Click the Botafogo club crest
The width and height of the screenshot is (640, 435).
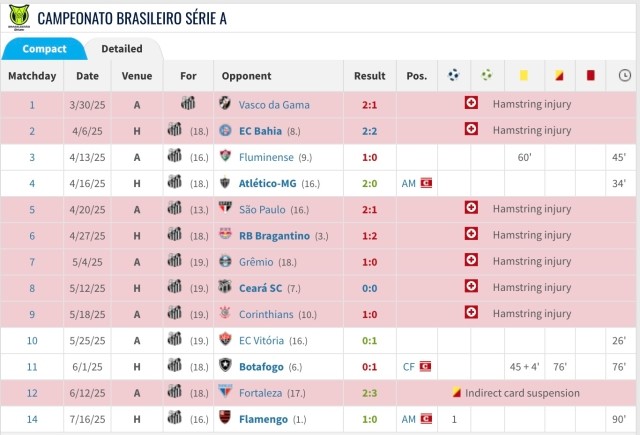coord(225,365)
